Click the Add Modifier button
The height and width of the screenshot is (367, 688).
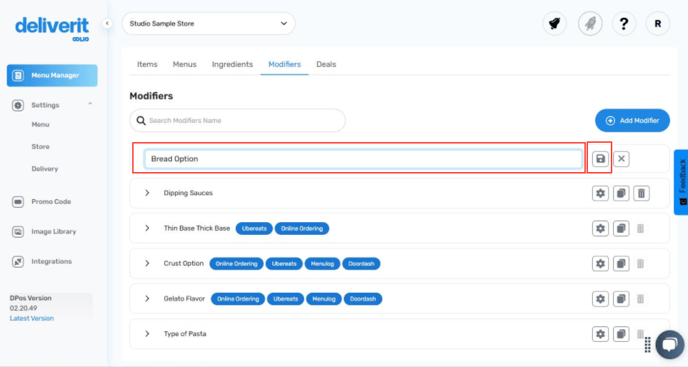point(632,120)
